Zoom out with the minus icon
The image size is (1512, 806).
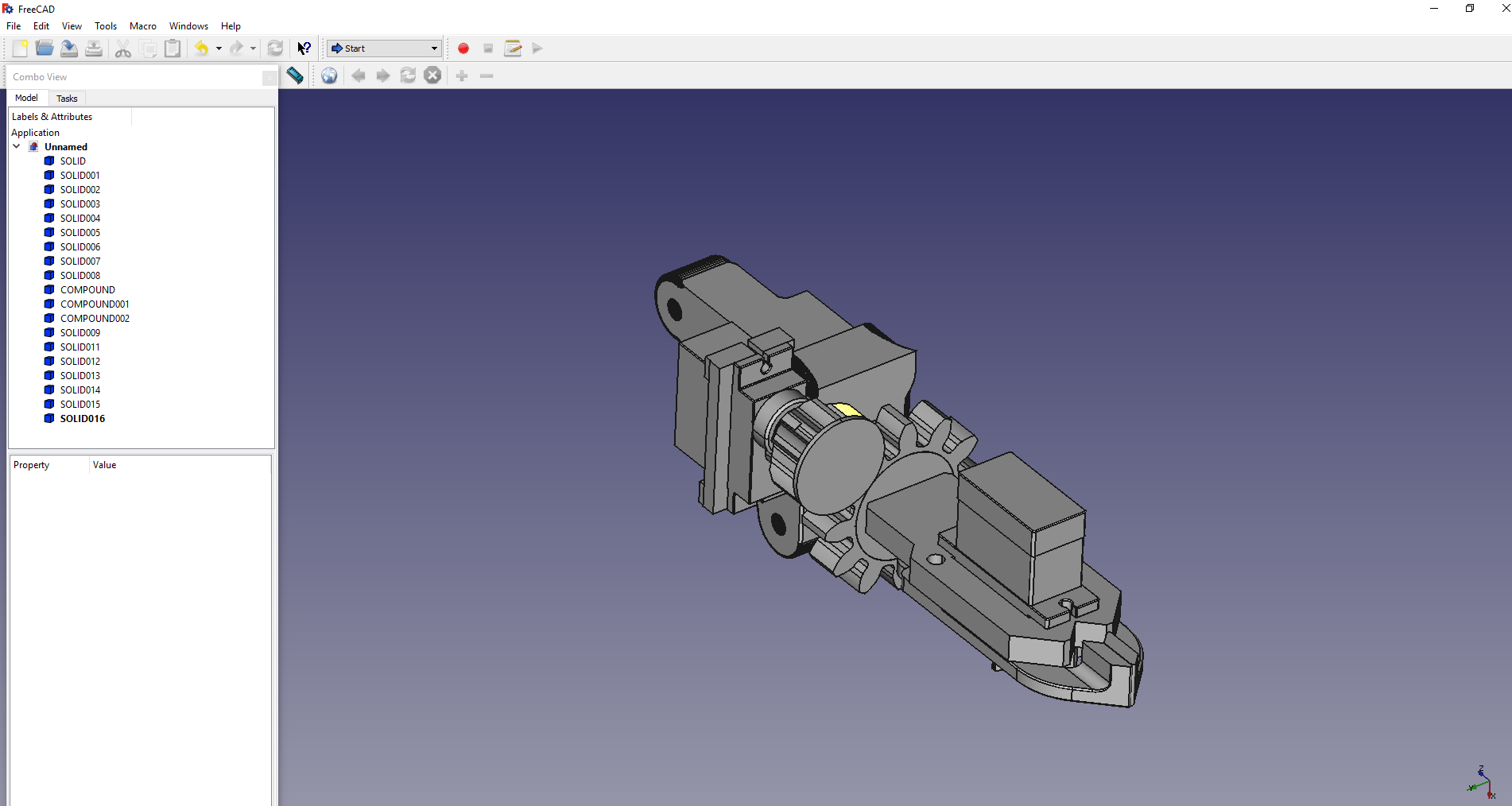[487, 76]
